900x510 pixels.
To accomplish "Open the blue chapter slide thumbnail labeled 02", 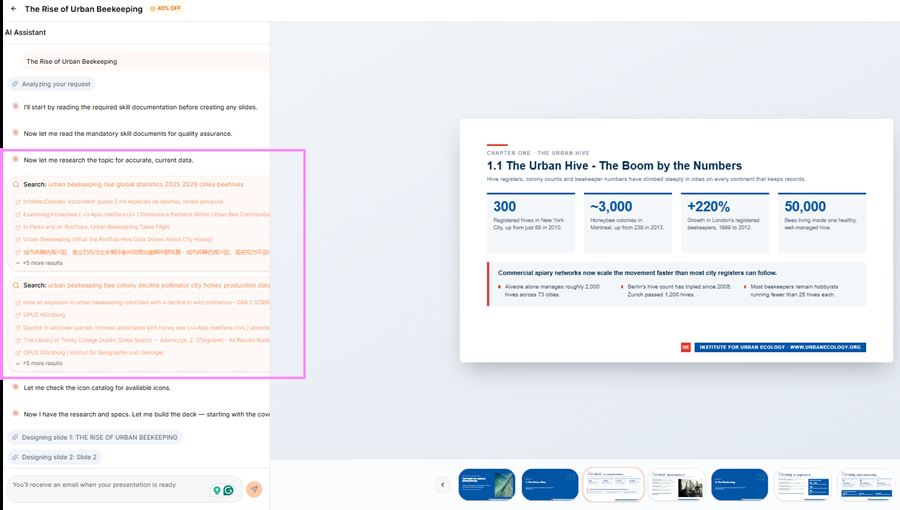I will click(739, 484).
